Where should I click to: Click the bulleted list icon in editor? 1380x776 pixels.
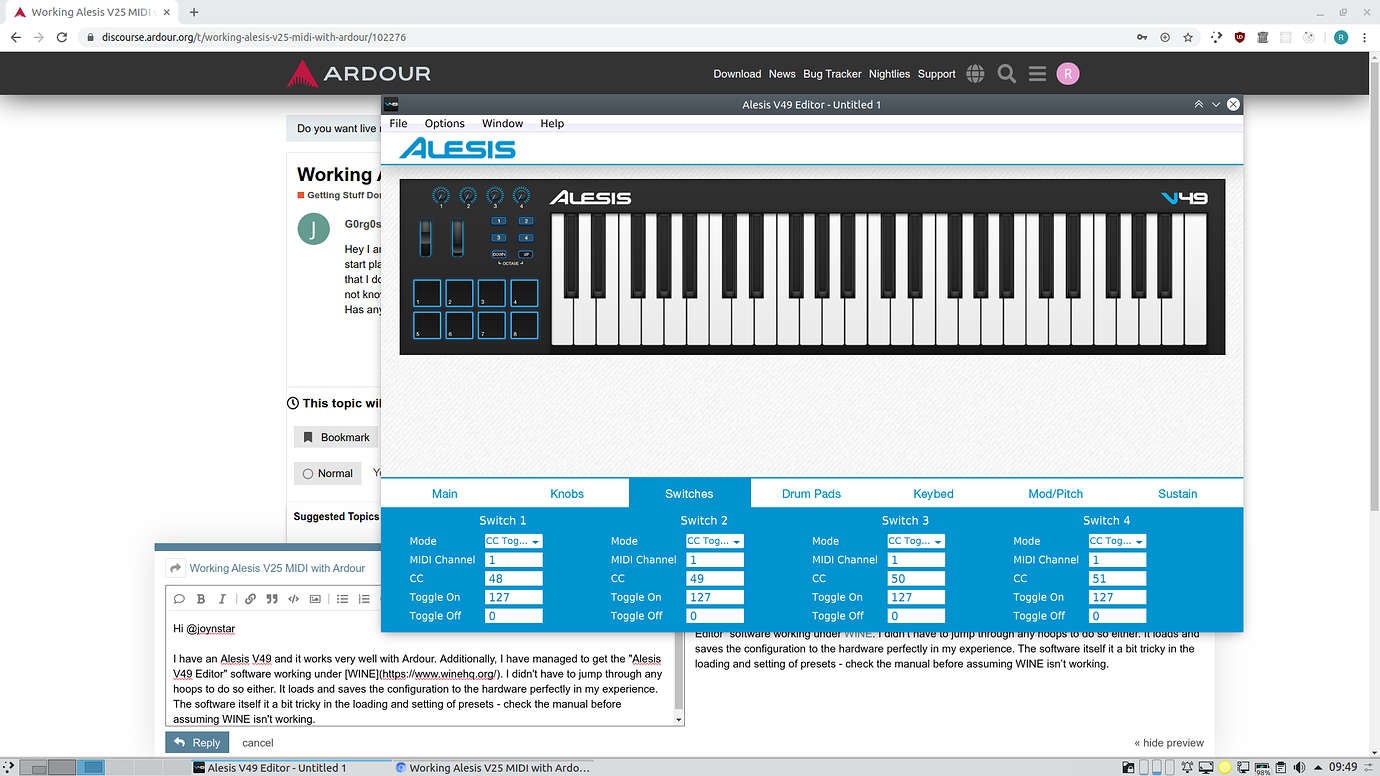coord(342,599)
